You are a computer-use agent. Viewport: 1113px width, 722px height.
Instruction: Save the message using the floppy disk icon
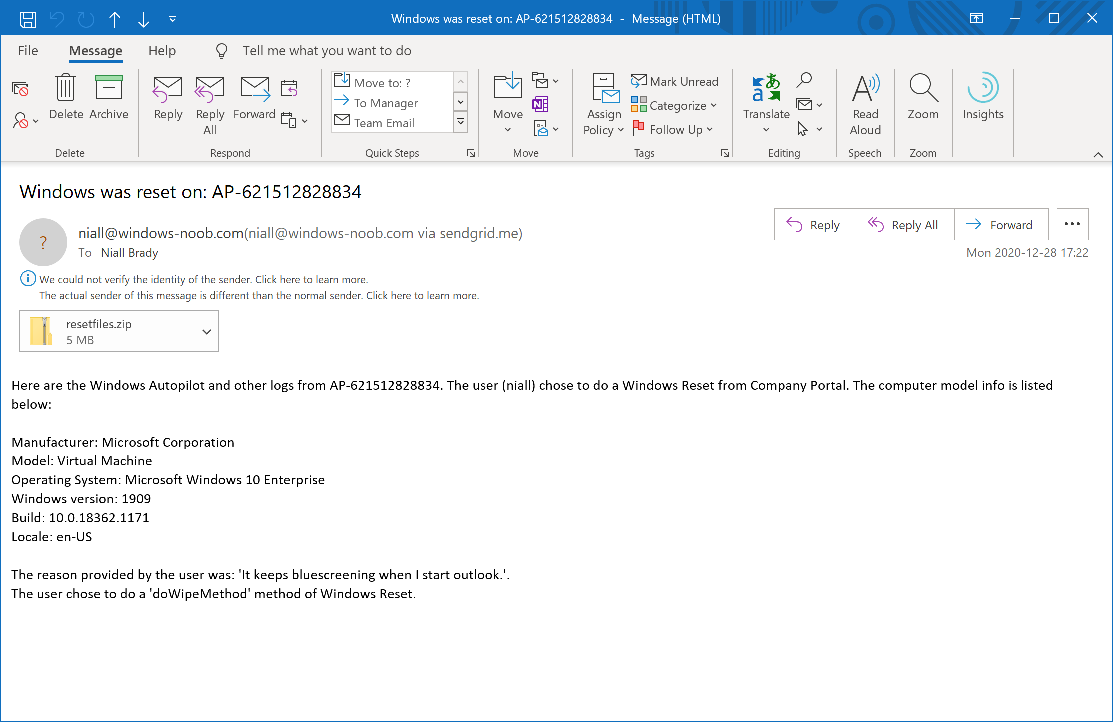point(28,19)
